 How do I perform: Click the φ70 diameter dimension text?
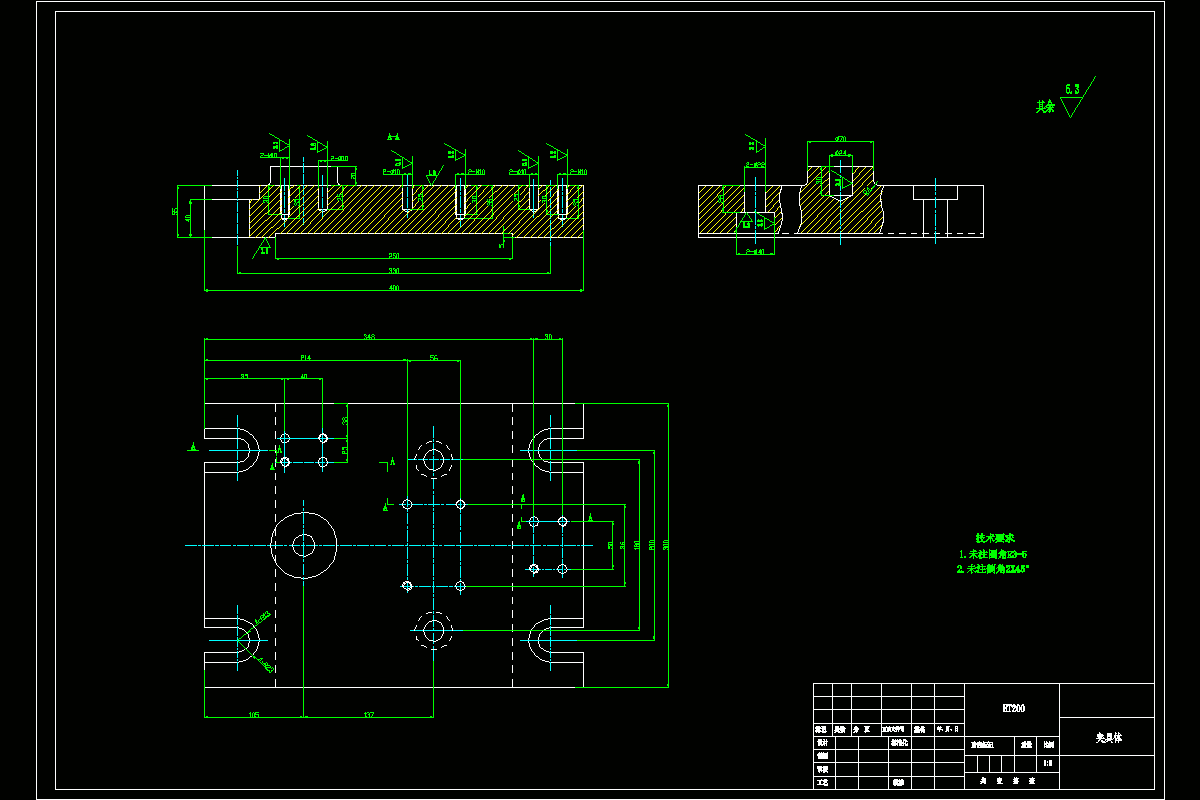pos(841,138)
